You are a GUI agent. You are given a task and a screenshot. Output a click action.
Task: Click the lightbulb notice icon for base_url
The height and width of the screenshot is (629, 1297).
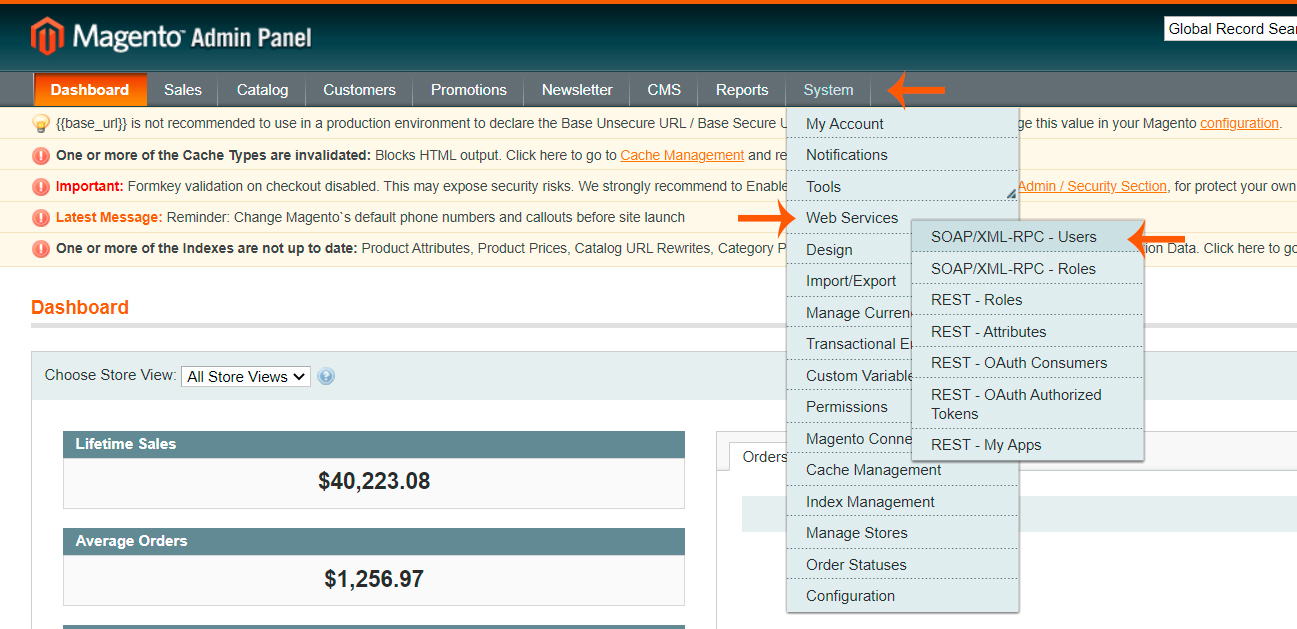click(41, 124)
